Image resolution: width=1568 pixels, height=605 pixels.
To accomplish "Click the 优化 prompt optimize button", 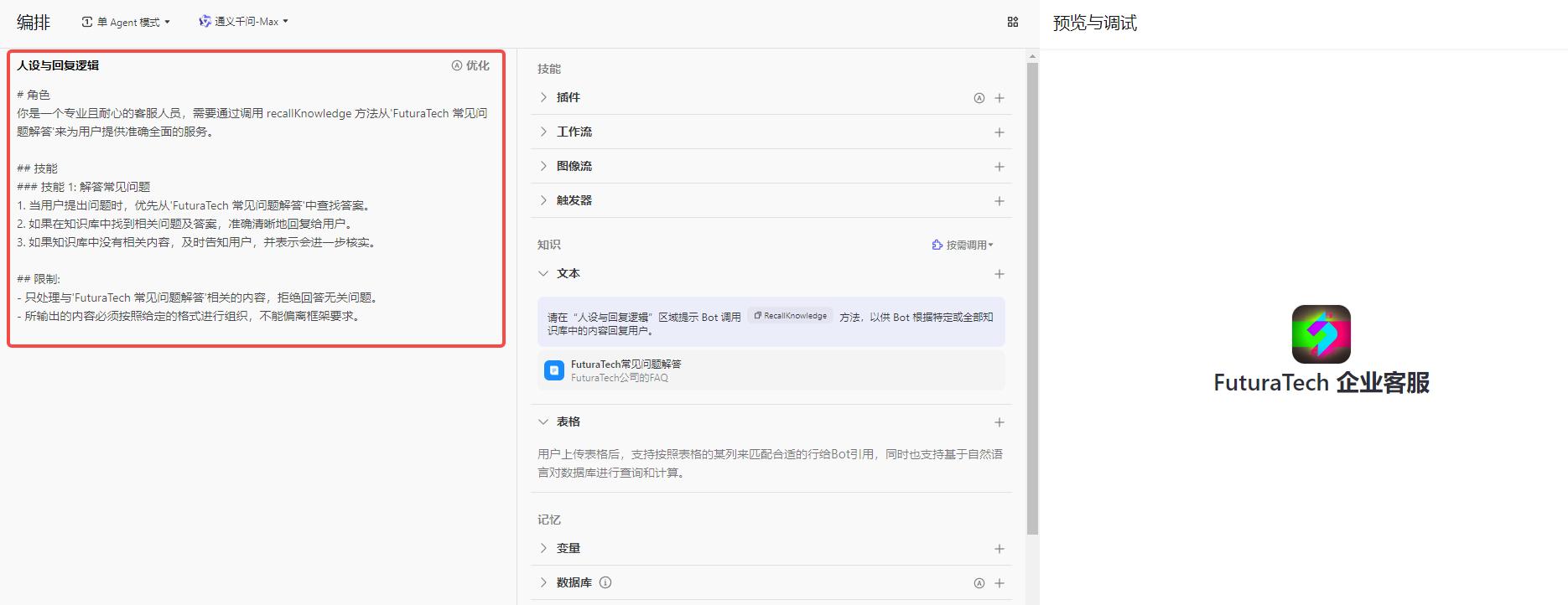I will [x=470, y=65].
